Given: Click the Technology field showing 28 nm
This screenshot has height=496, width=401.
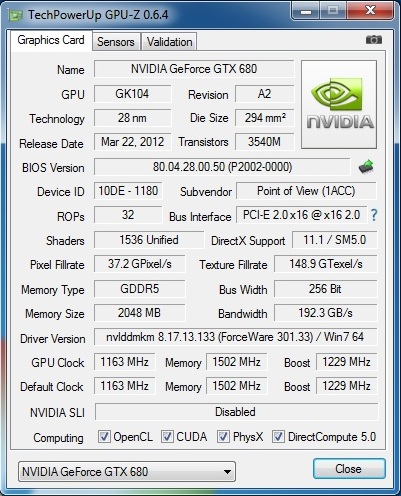Looking at the screenshot, I should (x=132, y=118).
